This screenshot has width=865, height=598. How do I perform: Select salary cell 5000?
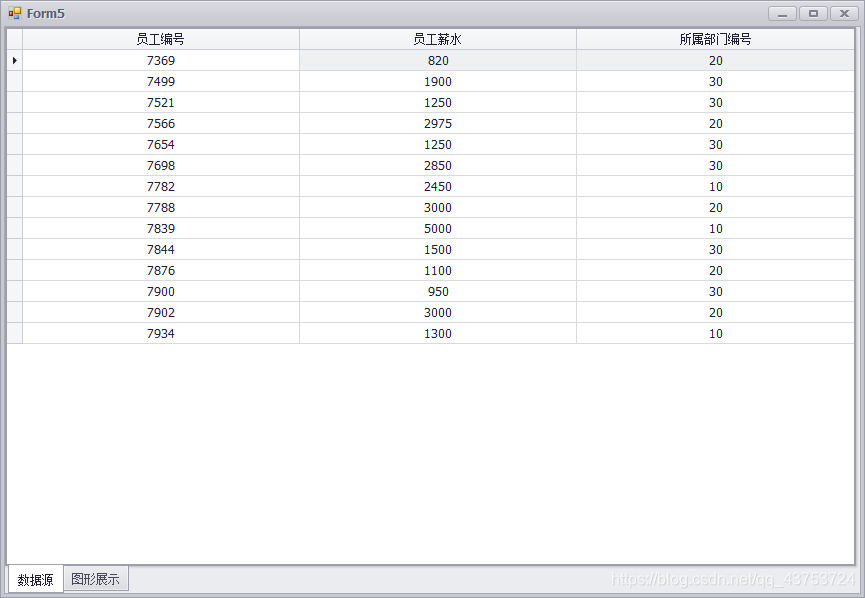tap(437, 228)
